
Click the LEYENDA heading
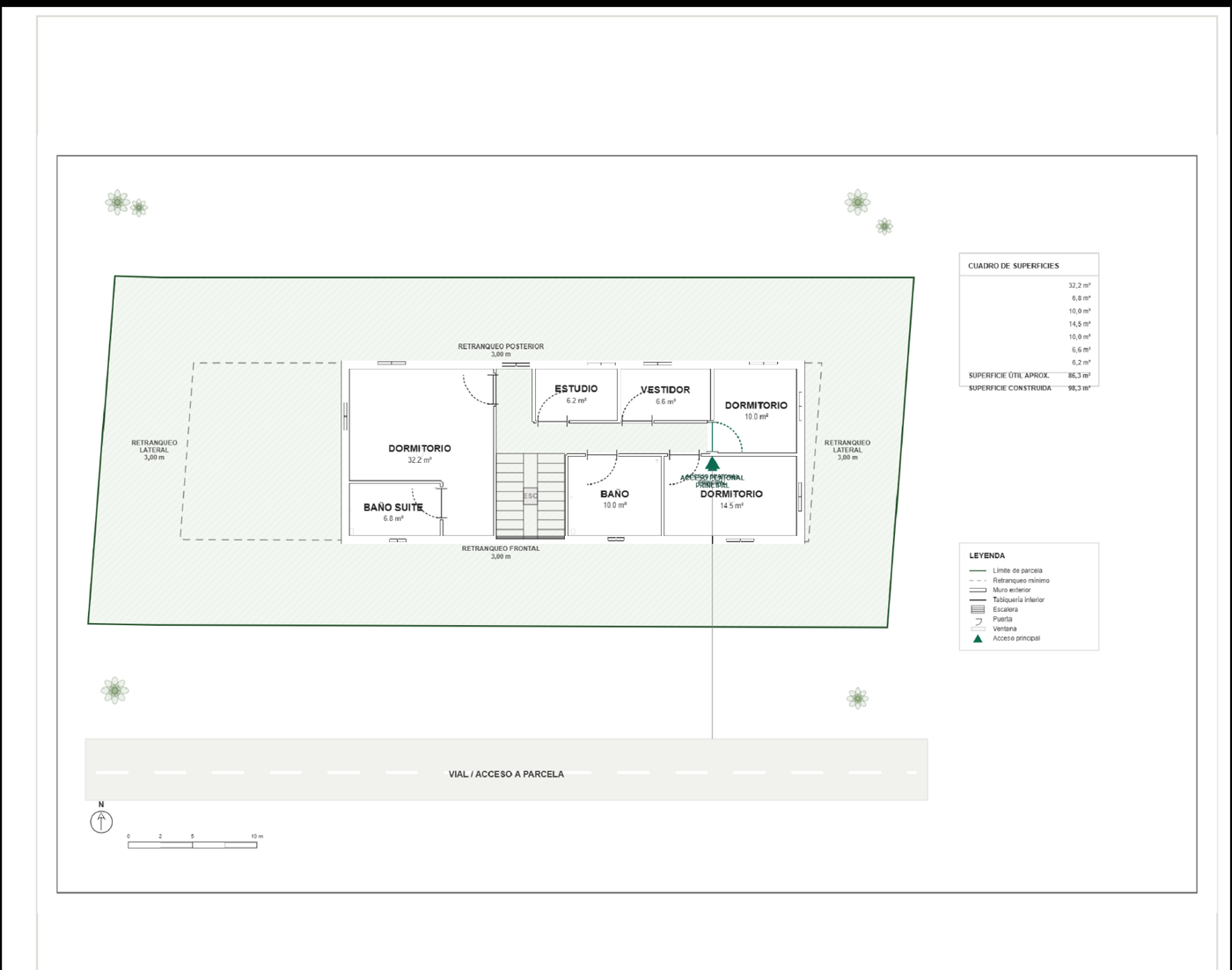(986, 555)
